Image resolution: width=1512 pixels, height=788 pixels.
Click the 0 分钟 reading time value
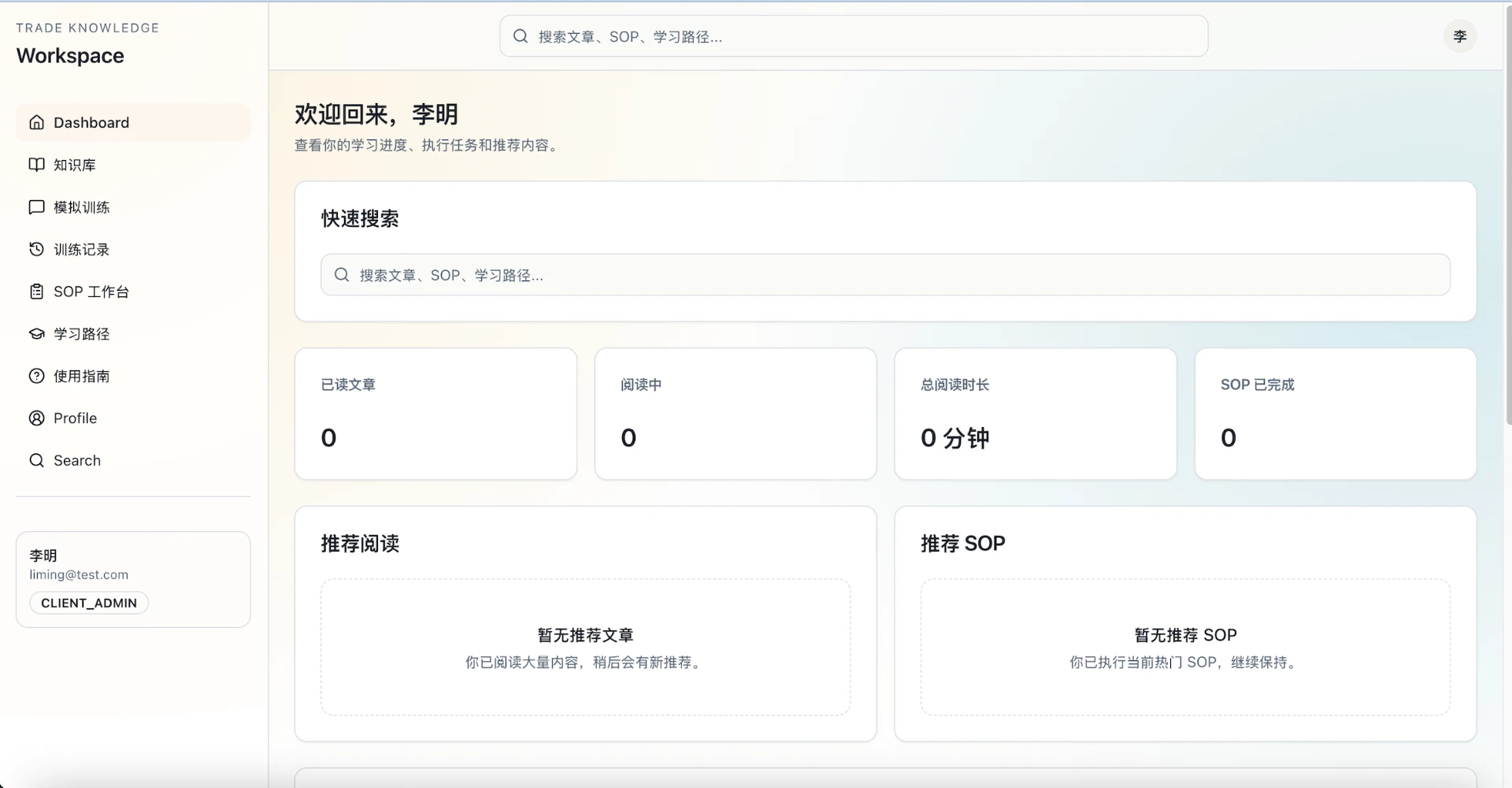(x=955, y=437)
